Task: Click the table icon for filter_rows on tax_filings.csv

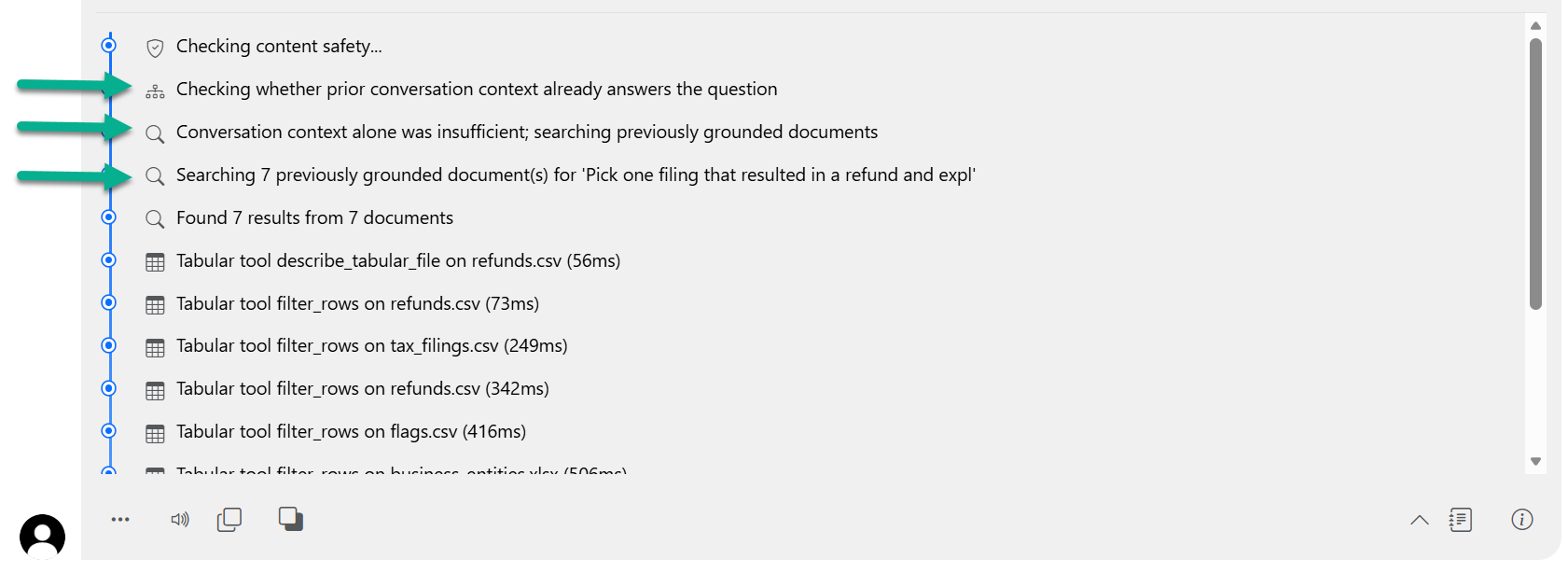Action: click(x=155, y=346)
